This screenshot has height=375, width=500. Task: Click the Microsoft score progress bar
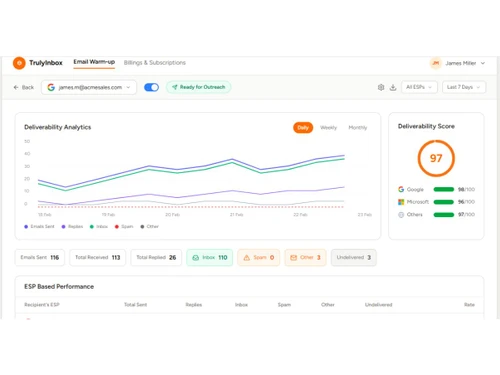pos(444,202)
